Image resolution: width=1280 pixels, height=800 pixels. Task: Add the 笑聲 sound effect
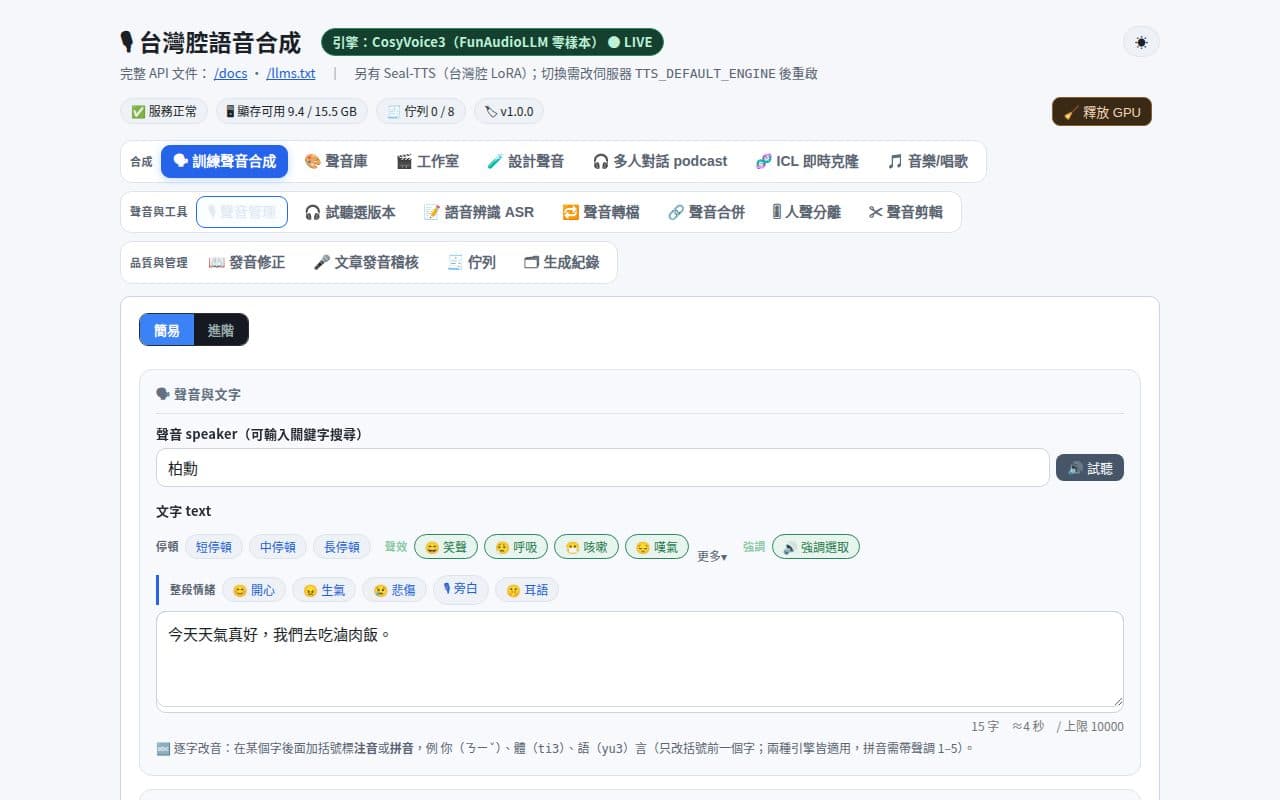click(x=446, y=547)
